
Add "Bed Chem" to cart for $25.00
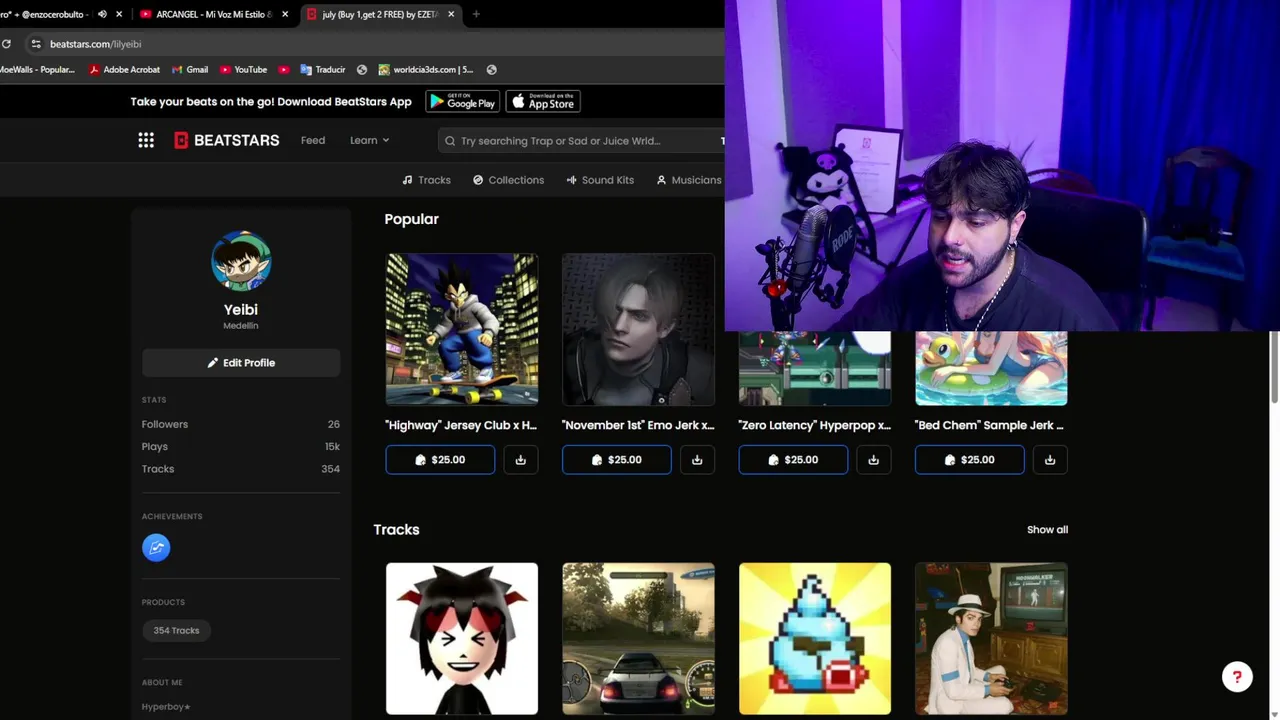(x=969, y=460)
